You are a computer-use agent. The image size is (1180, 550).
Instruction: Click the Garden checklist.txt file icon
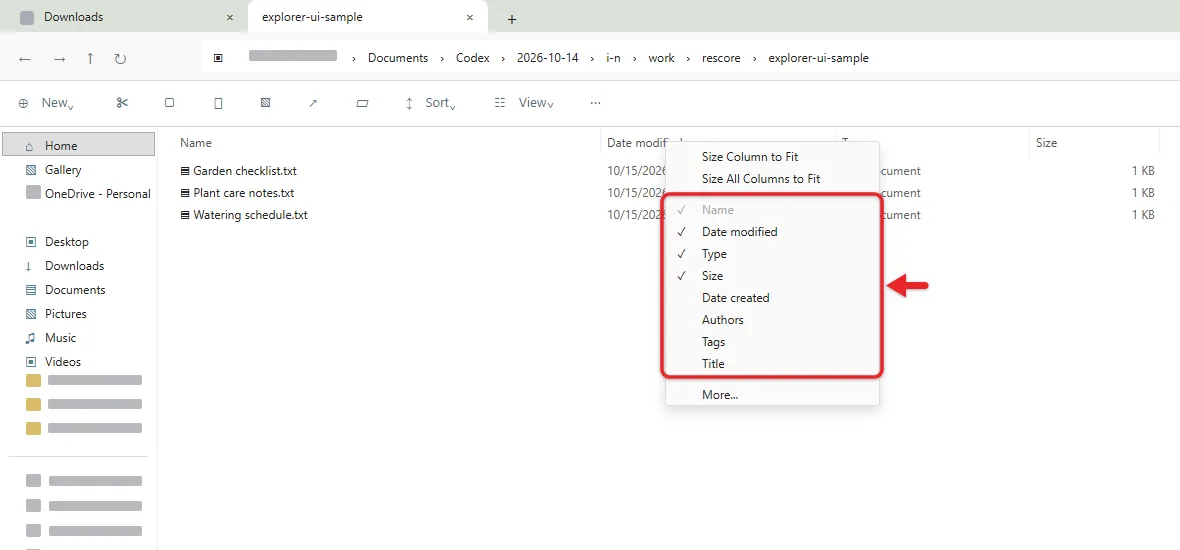coord(185,171)
